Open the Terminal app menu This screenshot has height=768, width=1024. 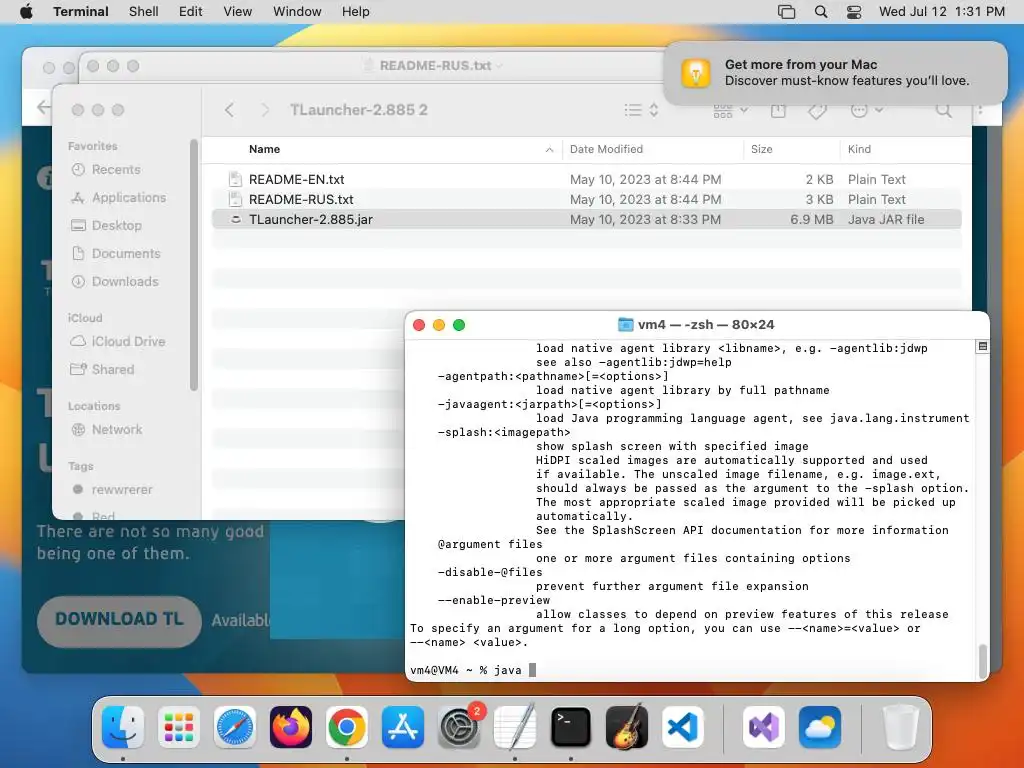(x=81, y=11)
